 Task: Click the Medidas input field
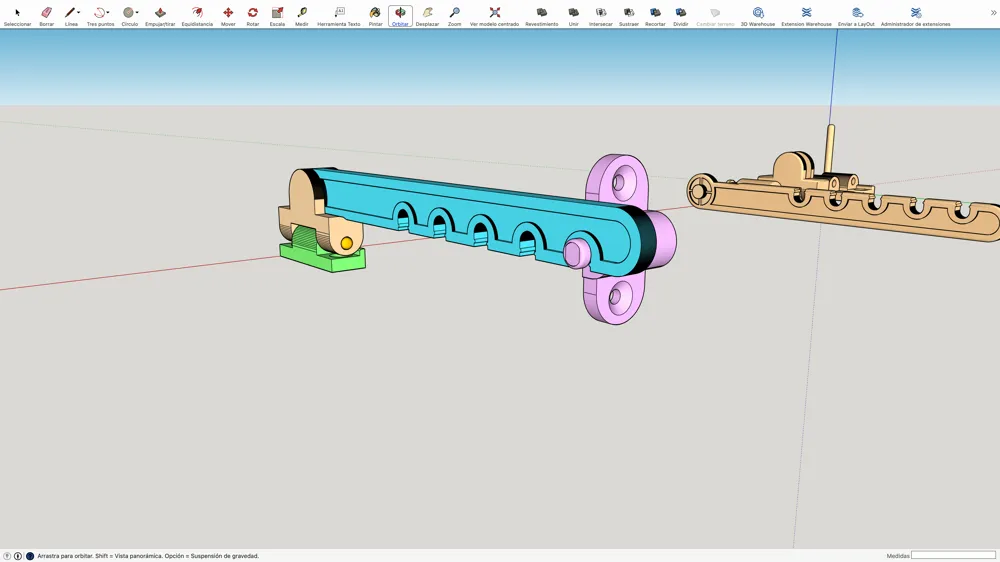(x=953, y=556)
